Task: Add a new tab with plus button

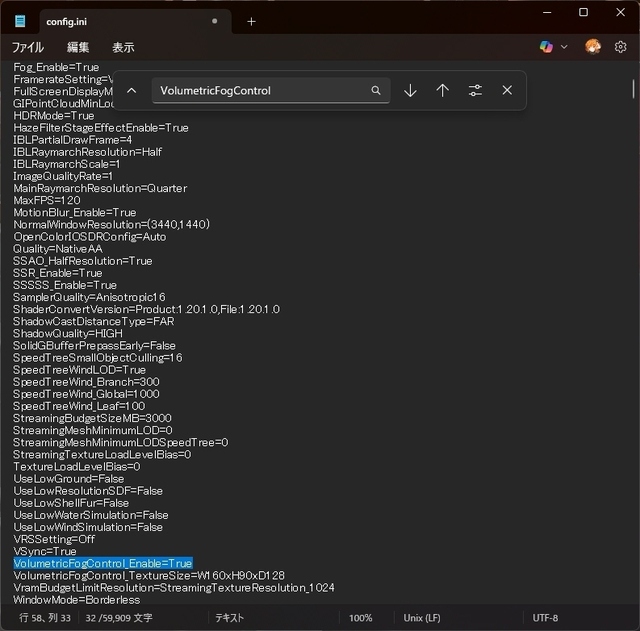Action: pyautogui.click(x=251, y=21)
